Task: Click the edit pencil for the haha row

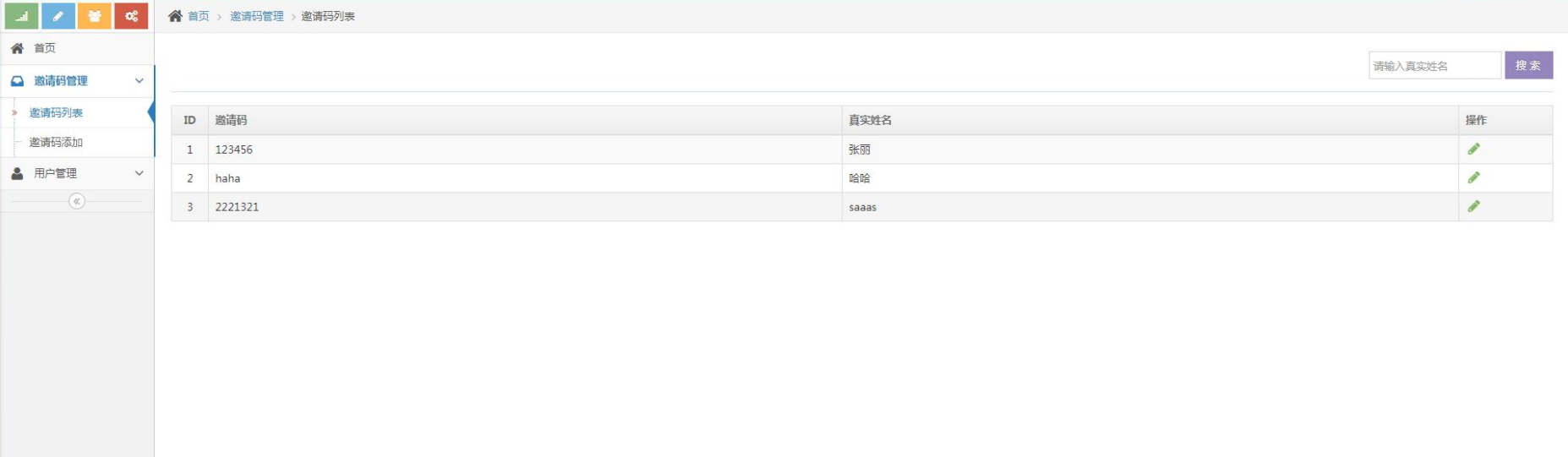Action: [1473, 178]
